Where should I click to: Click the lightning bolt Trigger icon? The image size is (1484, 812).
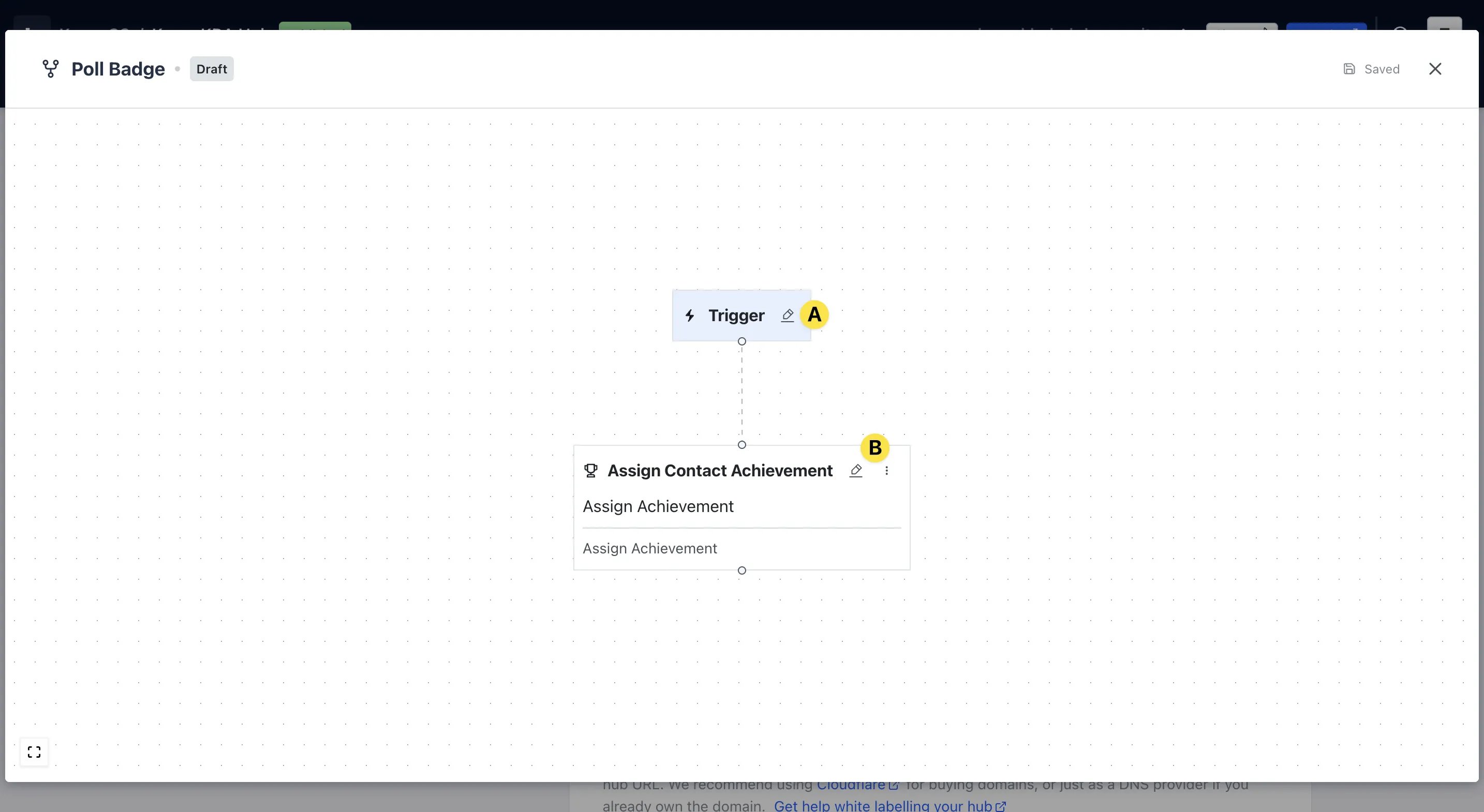690,315
